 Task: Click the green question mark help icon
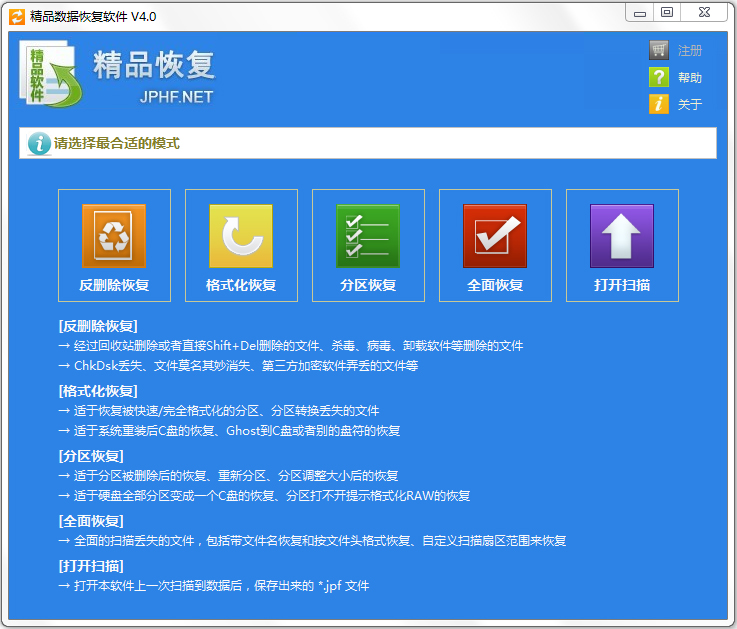click(659, 77)
